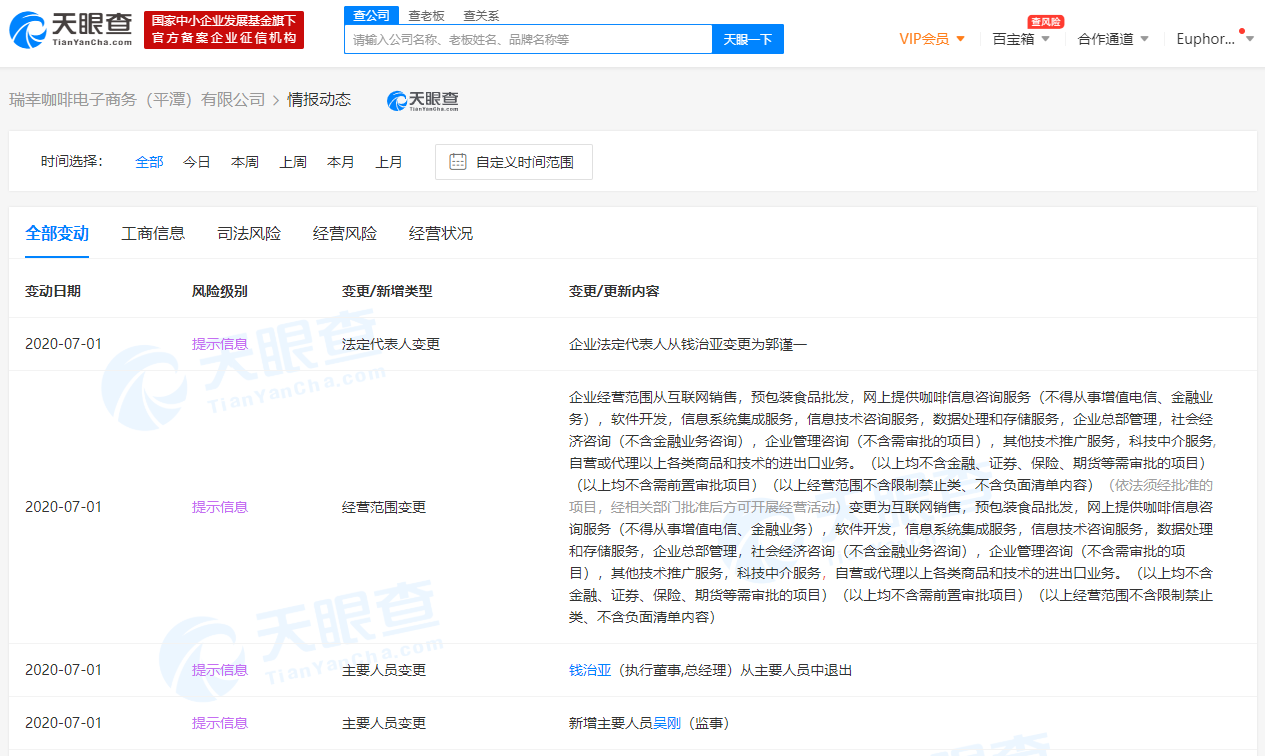Image resolution: width=1265 pixels, height=756 pixels.
Task: Click the 经营范围变更 content paragraph
Action: tap(892, 507)
